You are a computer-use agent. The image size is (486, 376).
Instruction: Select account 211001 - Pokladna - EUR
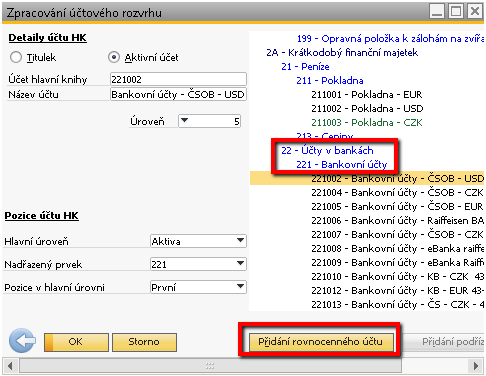point(367,95)
